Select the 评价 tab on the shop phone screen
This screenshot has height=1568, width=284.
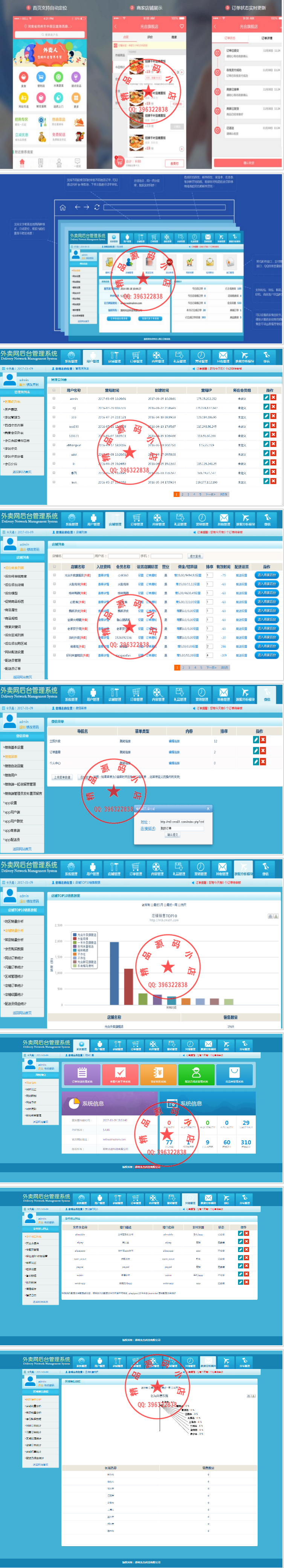click(x=150, y=37)
